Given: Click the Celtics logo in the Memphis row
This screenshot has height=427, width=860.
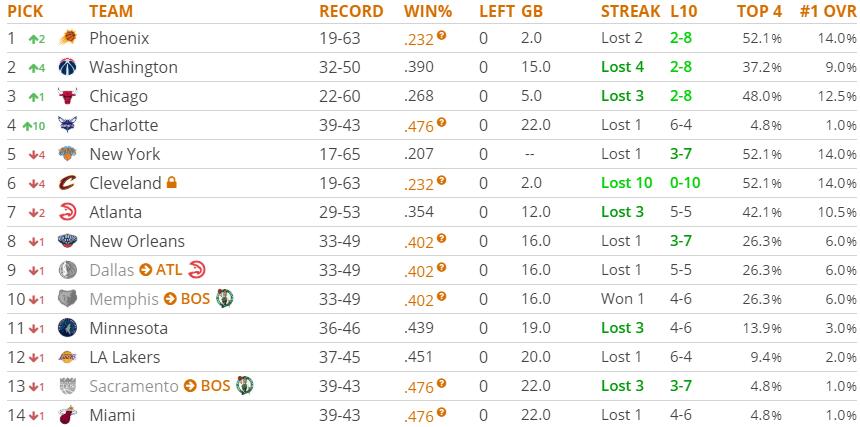Looking at the screenshot, I should [224, 299].
